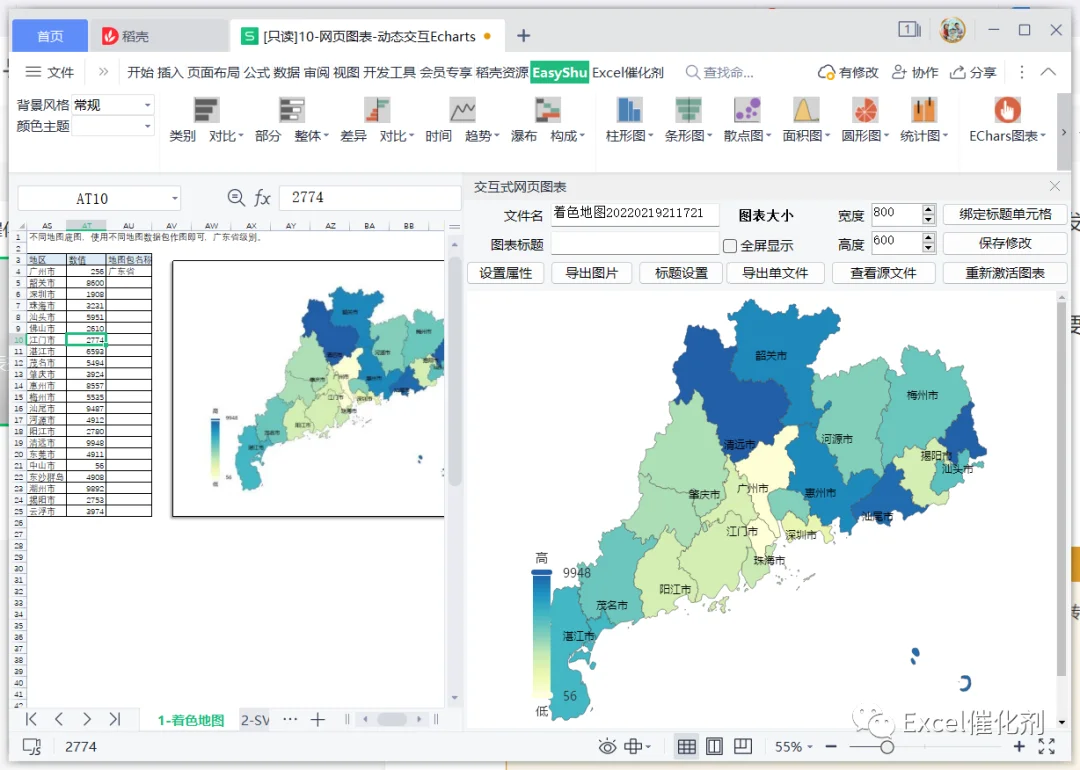Open the 圆形图 pie chart icon
The width and height of the screenshot is (1080, 770).
(865, 110)
